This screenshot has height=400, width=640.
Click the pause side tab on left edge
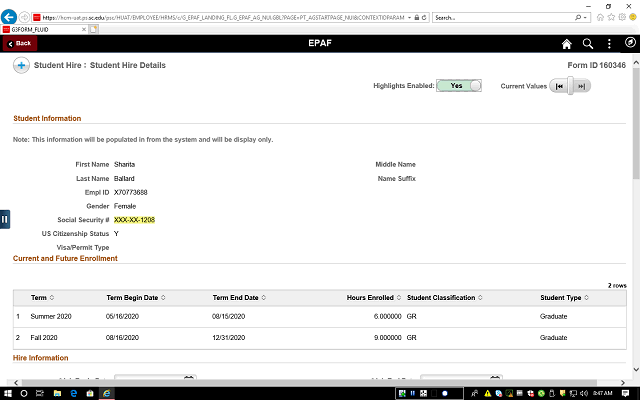[5, 219]
